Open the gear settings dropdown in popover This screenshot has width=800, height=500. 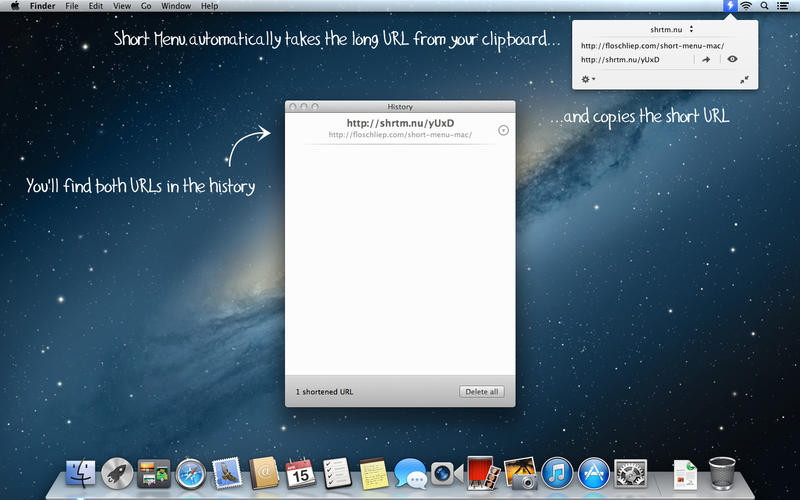588,79
